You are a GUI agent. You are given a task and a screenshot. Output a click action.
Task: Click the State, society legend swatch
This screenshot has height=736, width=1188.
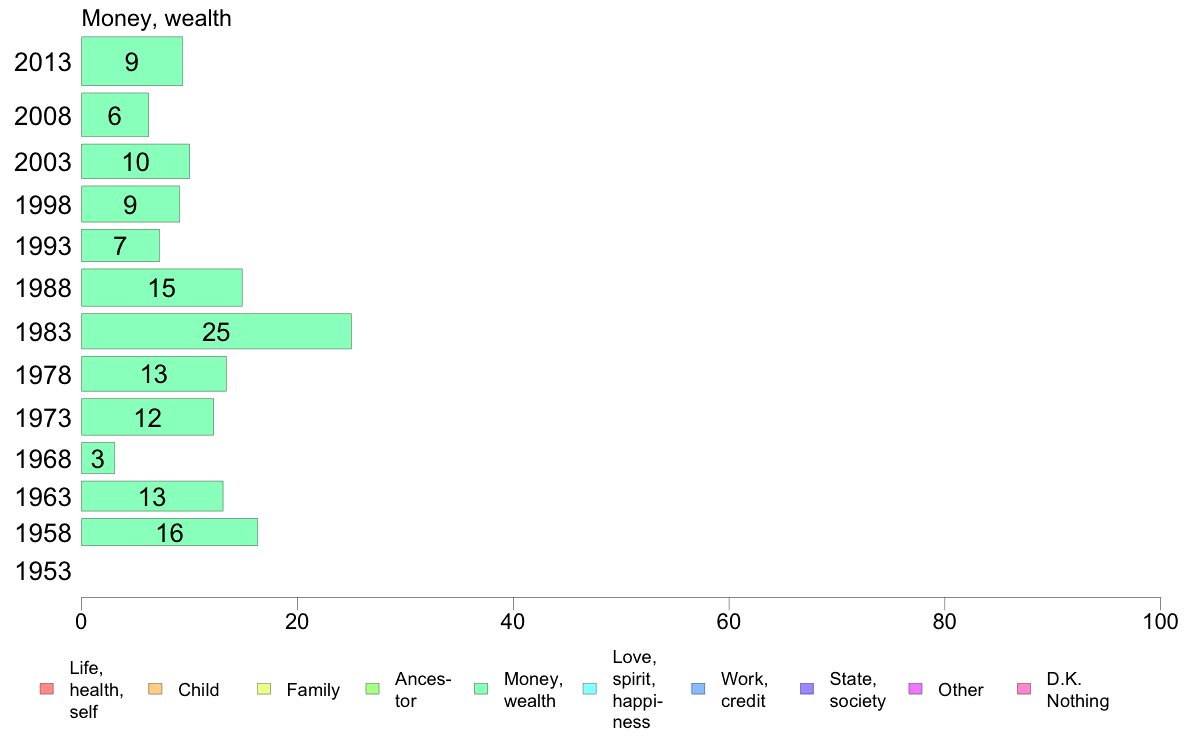tap(807, 689)
